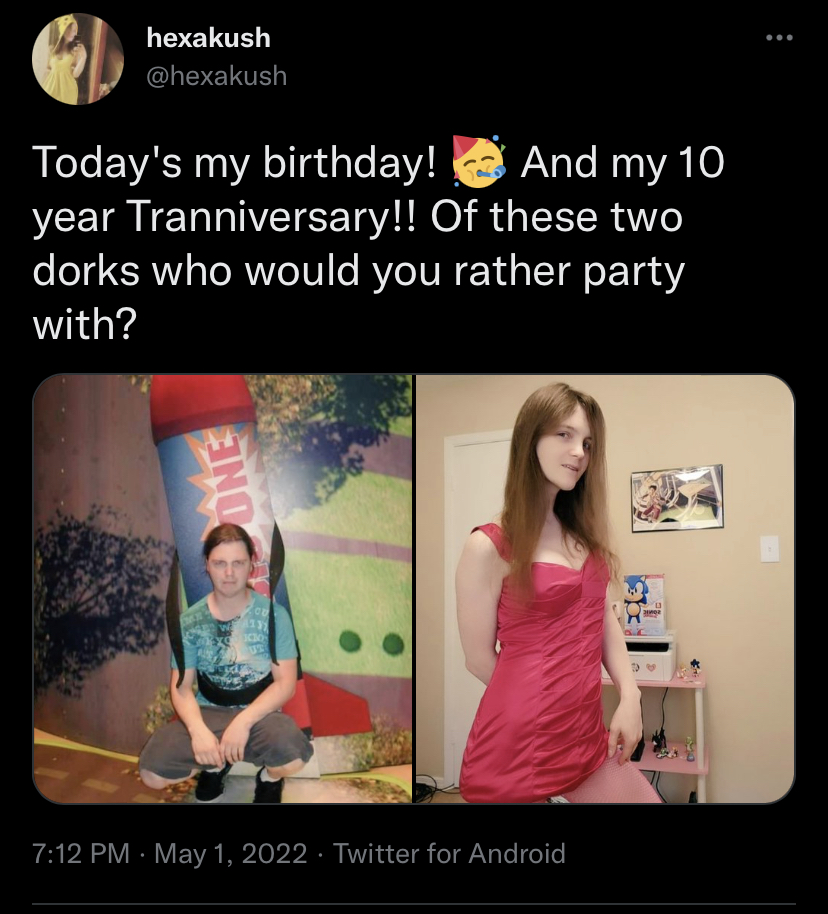
Task: Click the rocket's red nose cone
Action: click(x=199, y=401)
